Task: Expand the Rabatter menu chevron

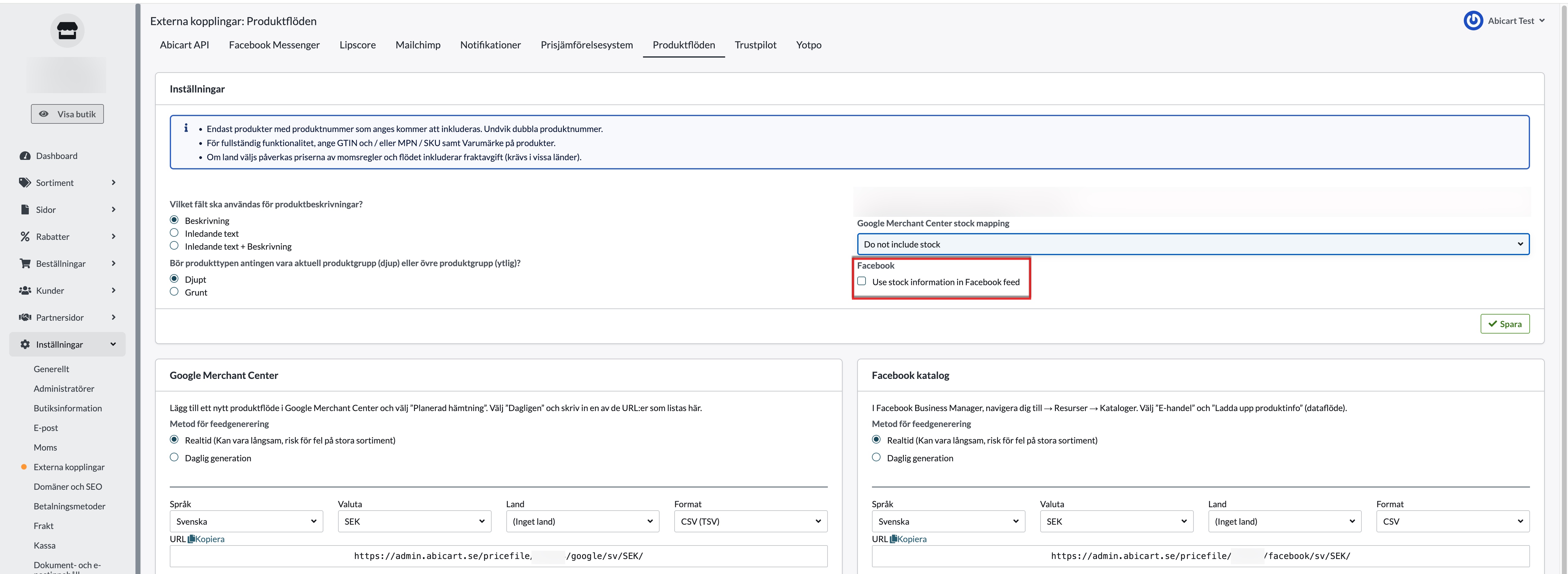Action: click(x=113, y=236)
